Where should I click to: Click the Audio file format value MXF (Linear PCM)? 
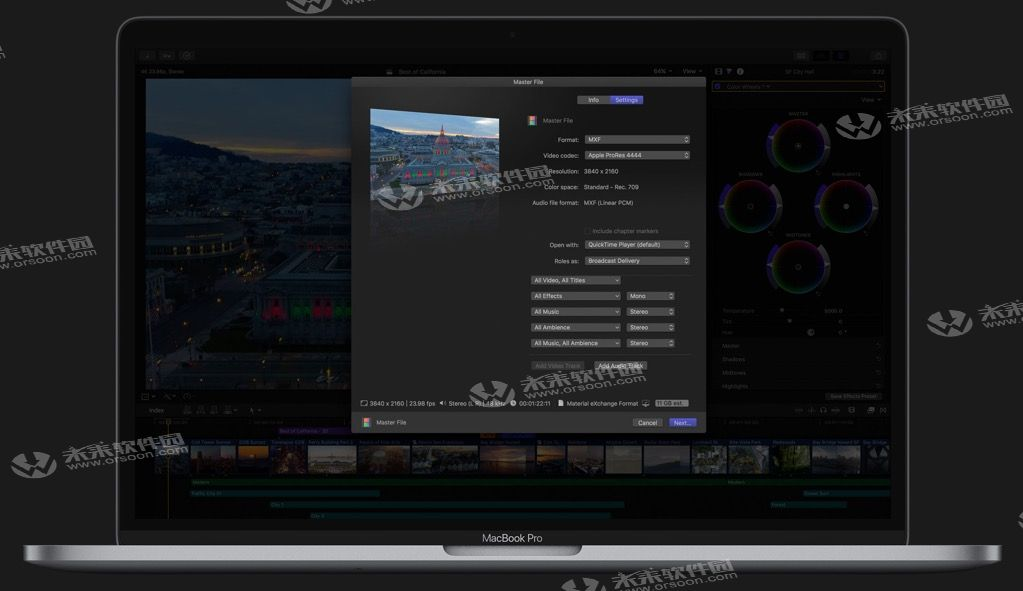click(x=609, y=203)
